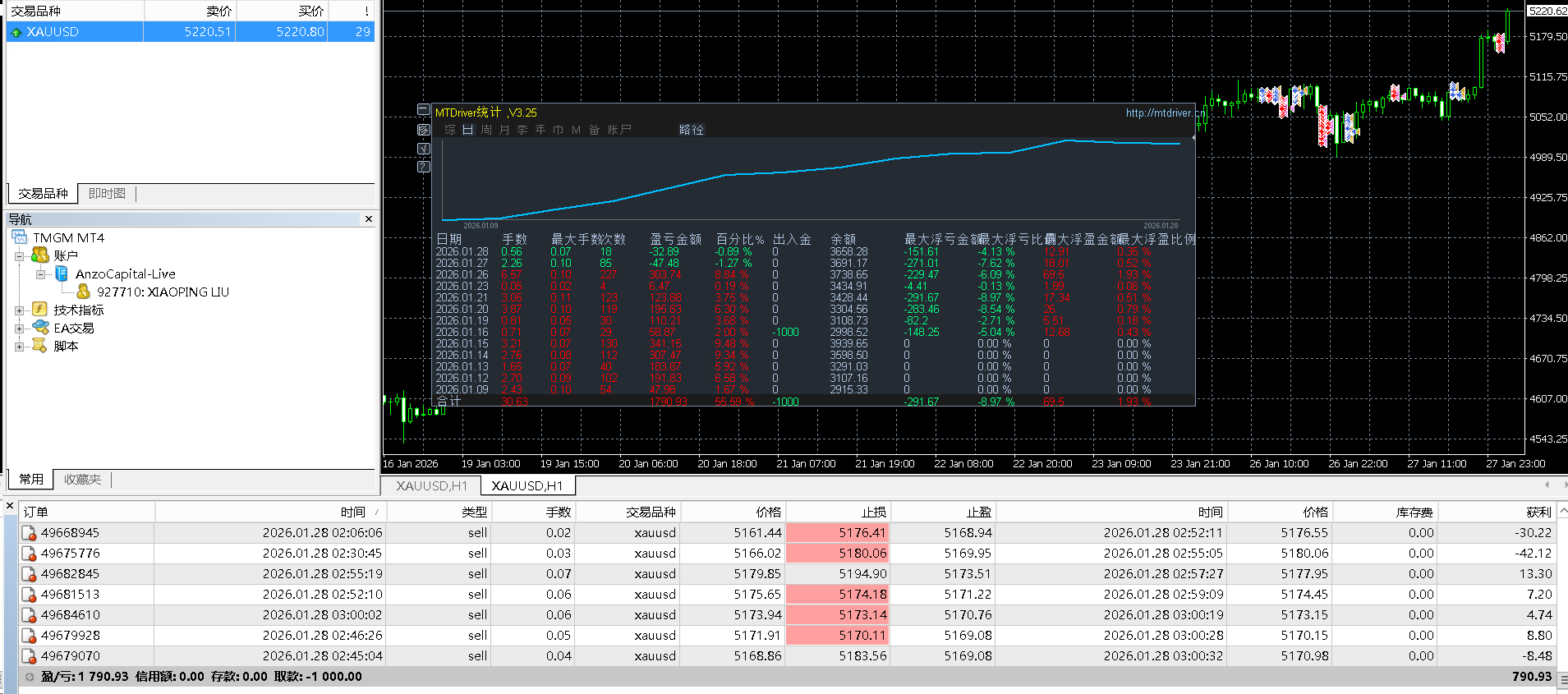Click the AnzoCapital-Live server icon
Viewport: 1568px width, 694px height.
tap(62, 273)
